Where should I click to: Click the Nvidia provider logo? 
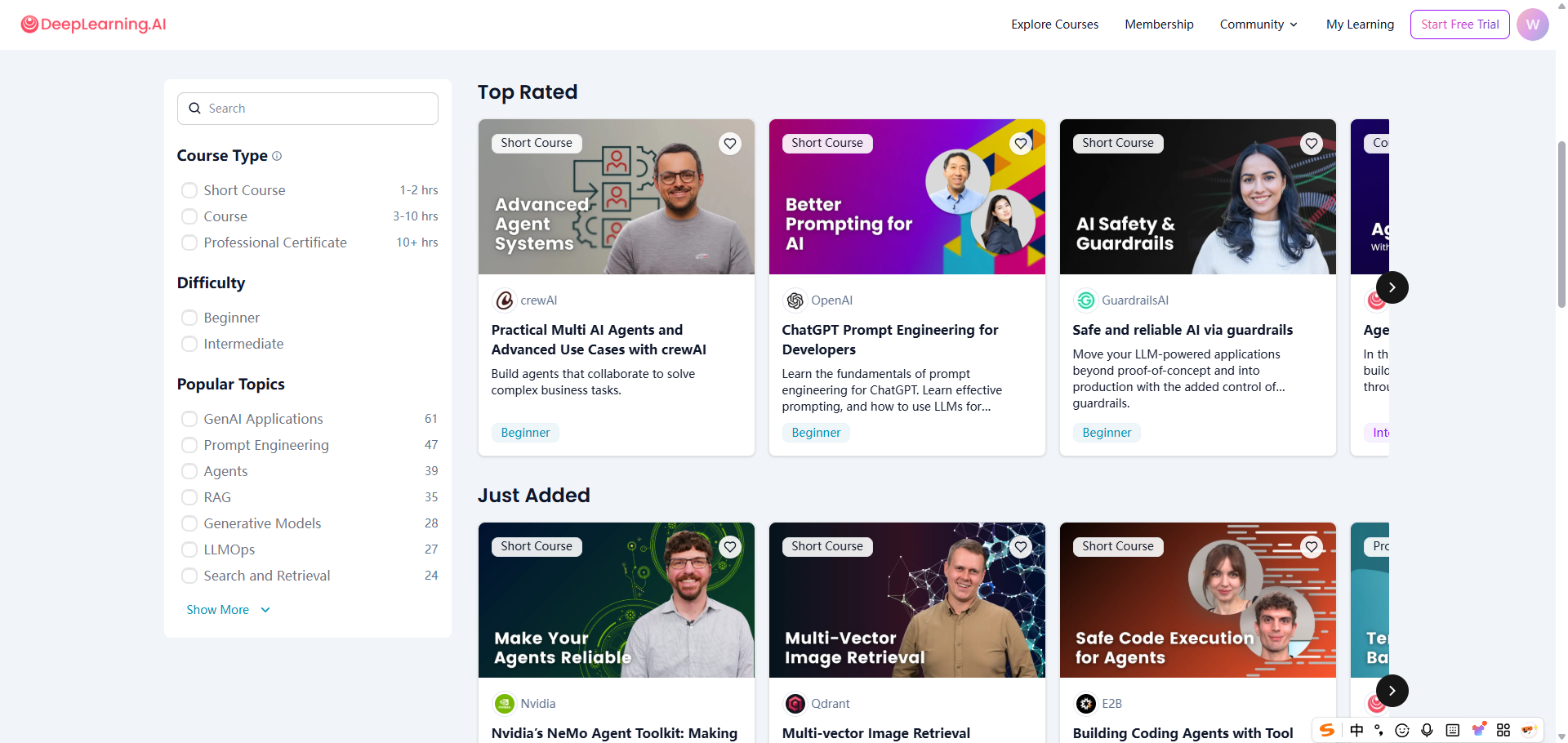505,704
